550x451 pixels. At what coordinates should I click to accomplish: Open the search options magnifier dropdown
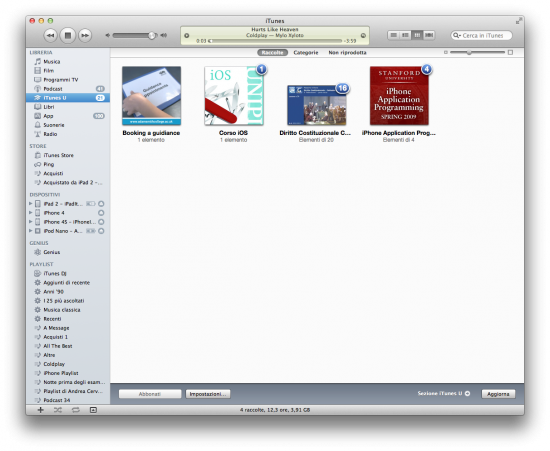(456, 35)
